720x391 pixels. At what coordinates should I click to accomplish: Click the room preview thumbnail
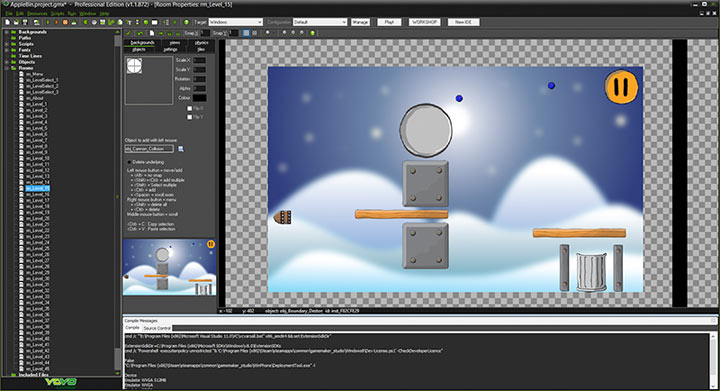pyautogui.click(x=169, y=267)
